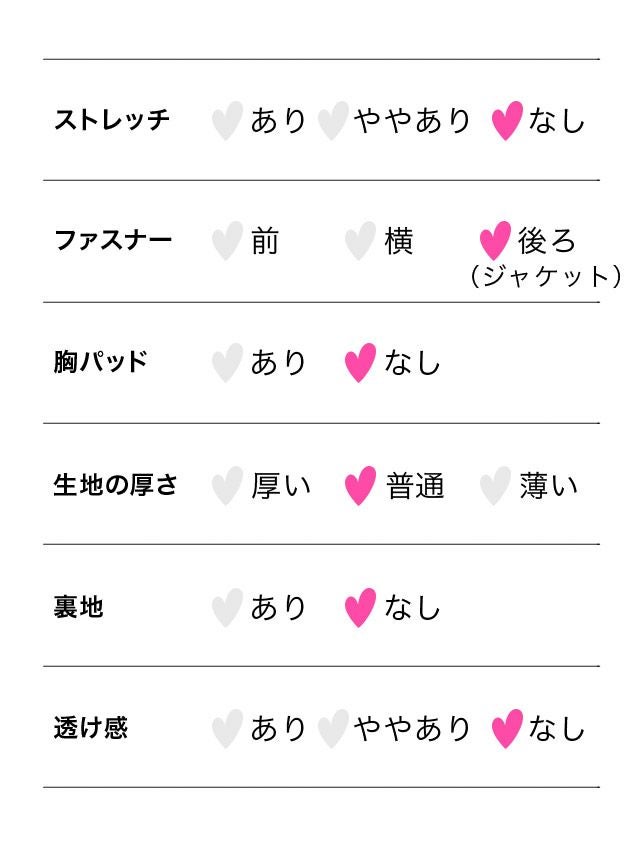
Task: Select the gray heart for 透け感 ややあり
Action: point(332,729)
